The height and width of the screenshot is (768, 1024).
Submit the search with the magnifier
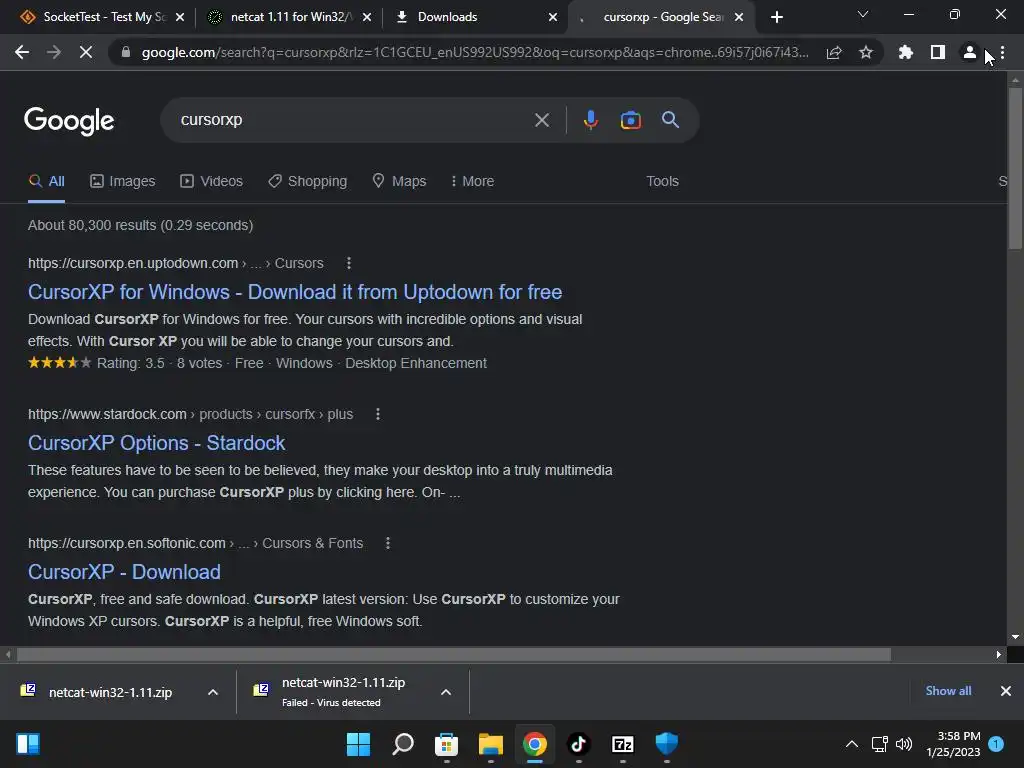pos(671,120)
